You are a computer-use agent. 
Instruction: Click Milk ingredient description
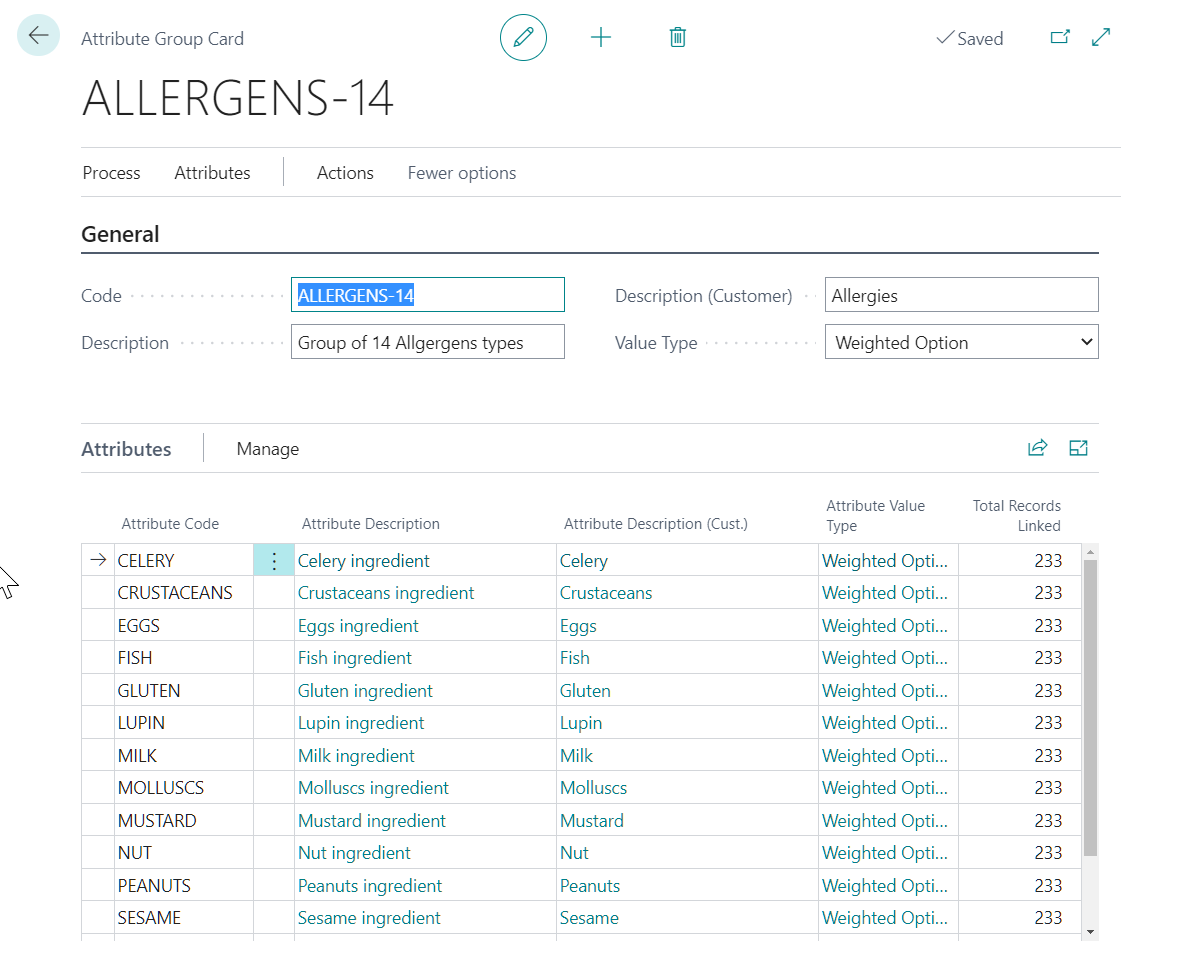tap(356, 756)
